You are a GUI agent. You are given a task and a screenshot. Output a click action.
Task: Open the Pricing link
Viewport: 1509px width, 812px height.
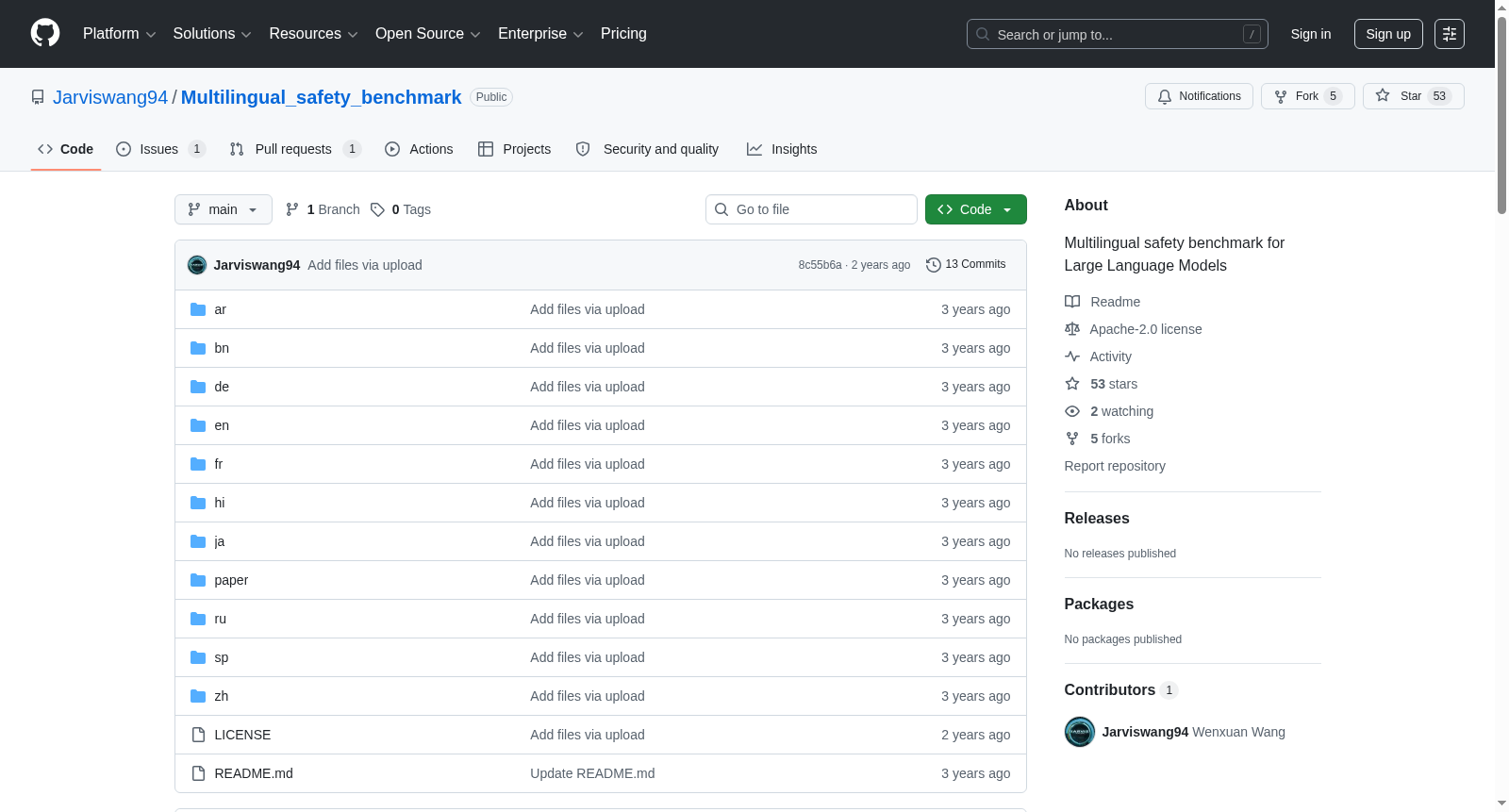pyautogui.click(x=623, y=34)
